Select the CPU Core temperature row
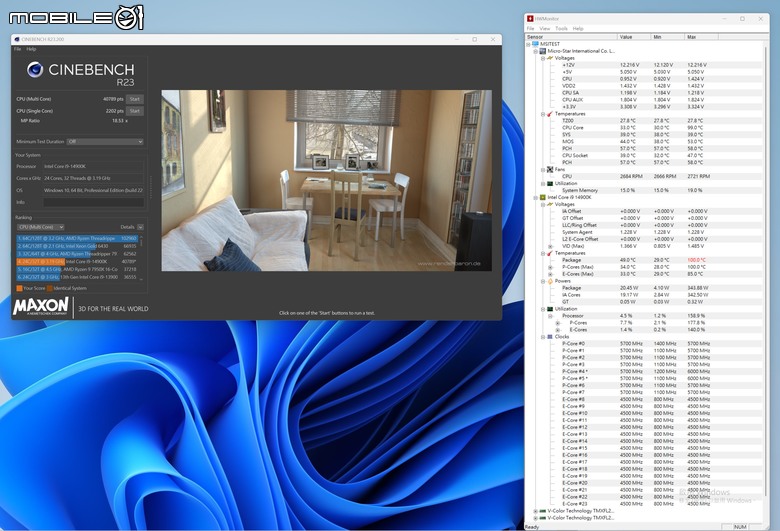780x531 pixels. point(644,127)
